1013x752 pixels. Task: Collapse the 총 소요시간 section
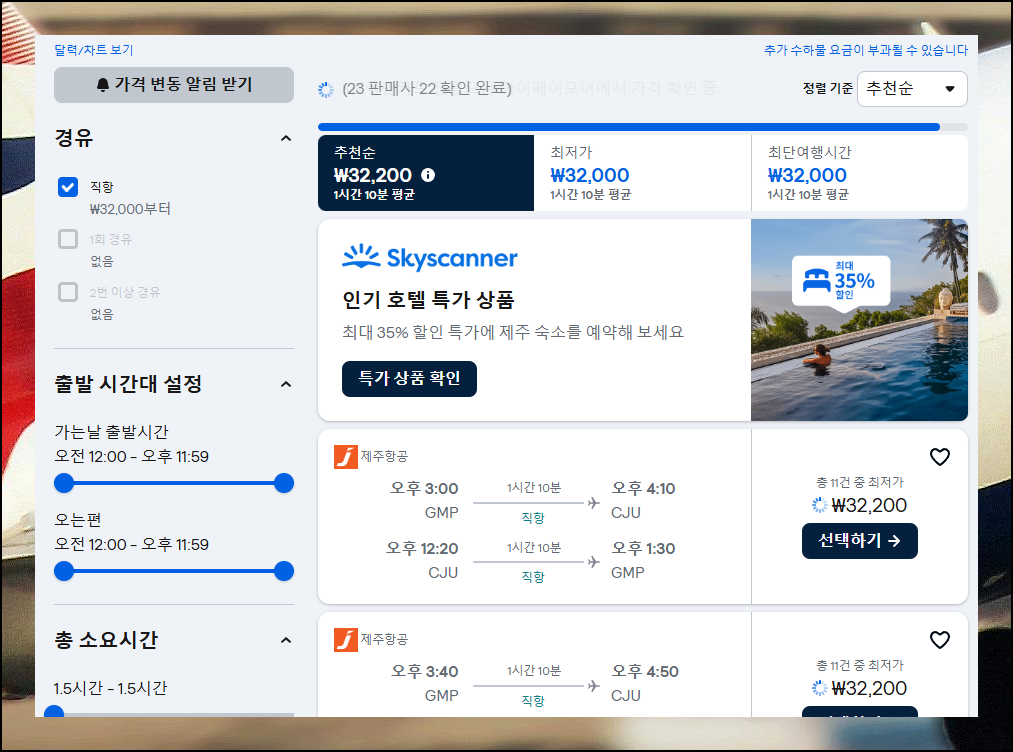(x=286, y=640)
